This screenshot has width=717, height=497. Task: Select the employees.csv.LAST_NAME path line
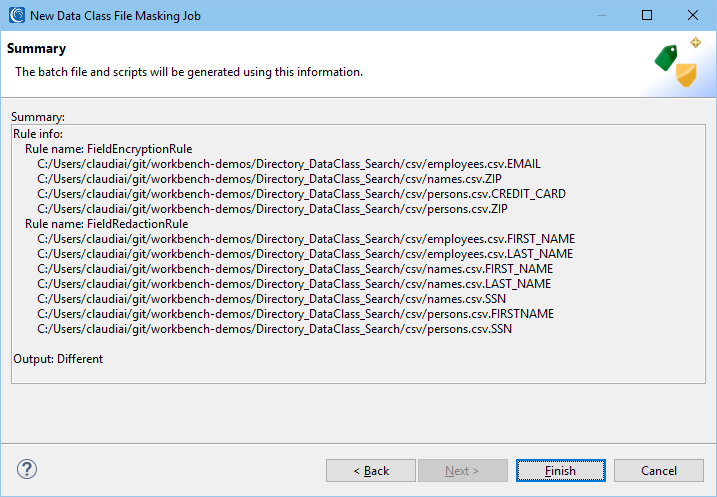click(305, 254)
